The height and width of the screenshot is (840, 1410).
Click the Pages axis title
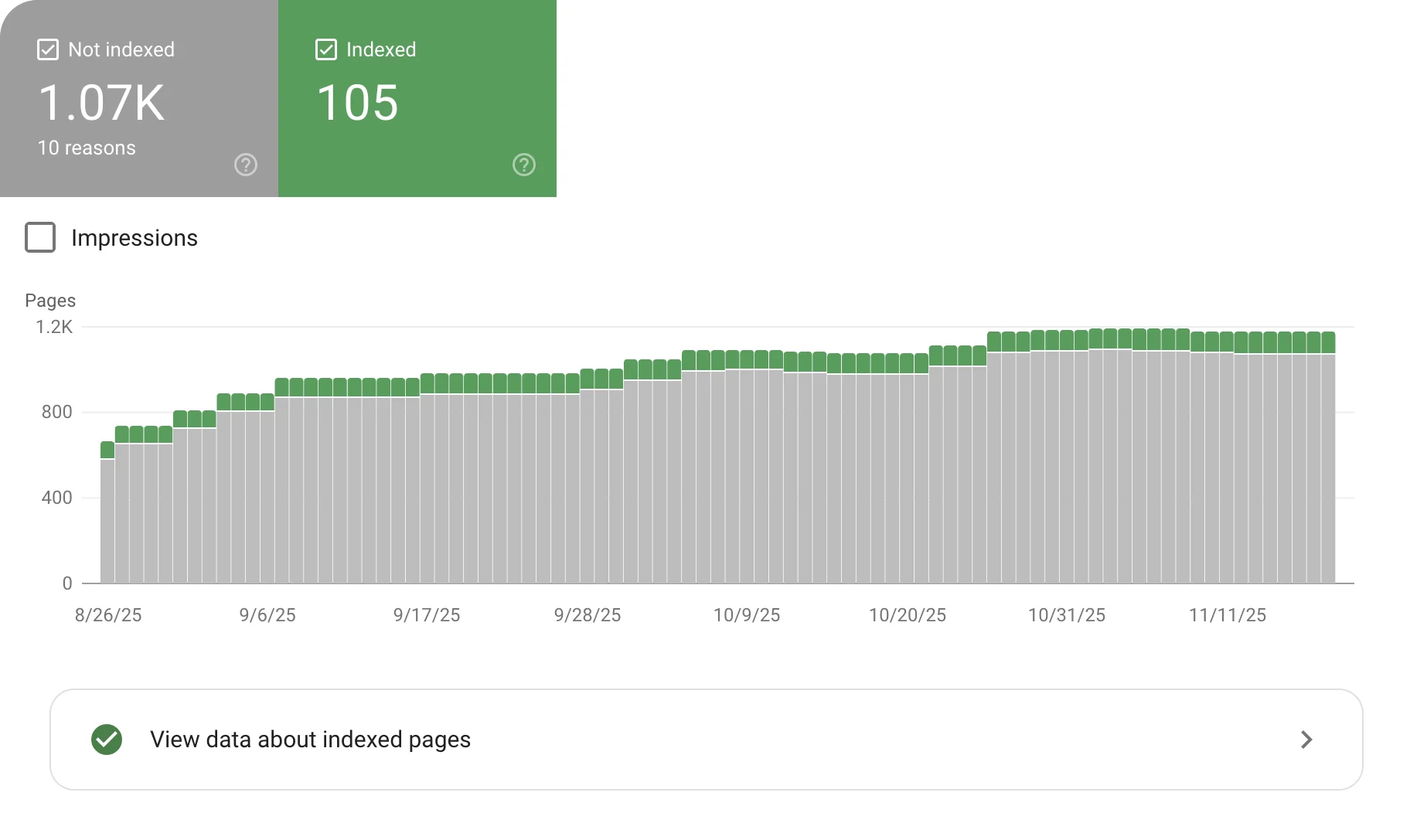tap(50, 301)
